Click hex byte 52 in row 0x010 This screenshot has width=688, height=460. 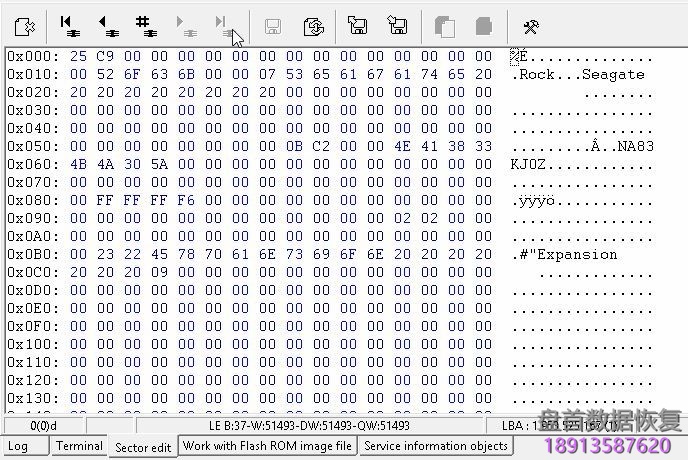[105, 74]
